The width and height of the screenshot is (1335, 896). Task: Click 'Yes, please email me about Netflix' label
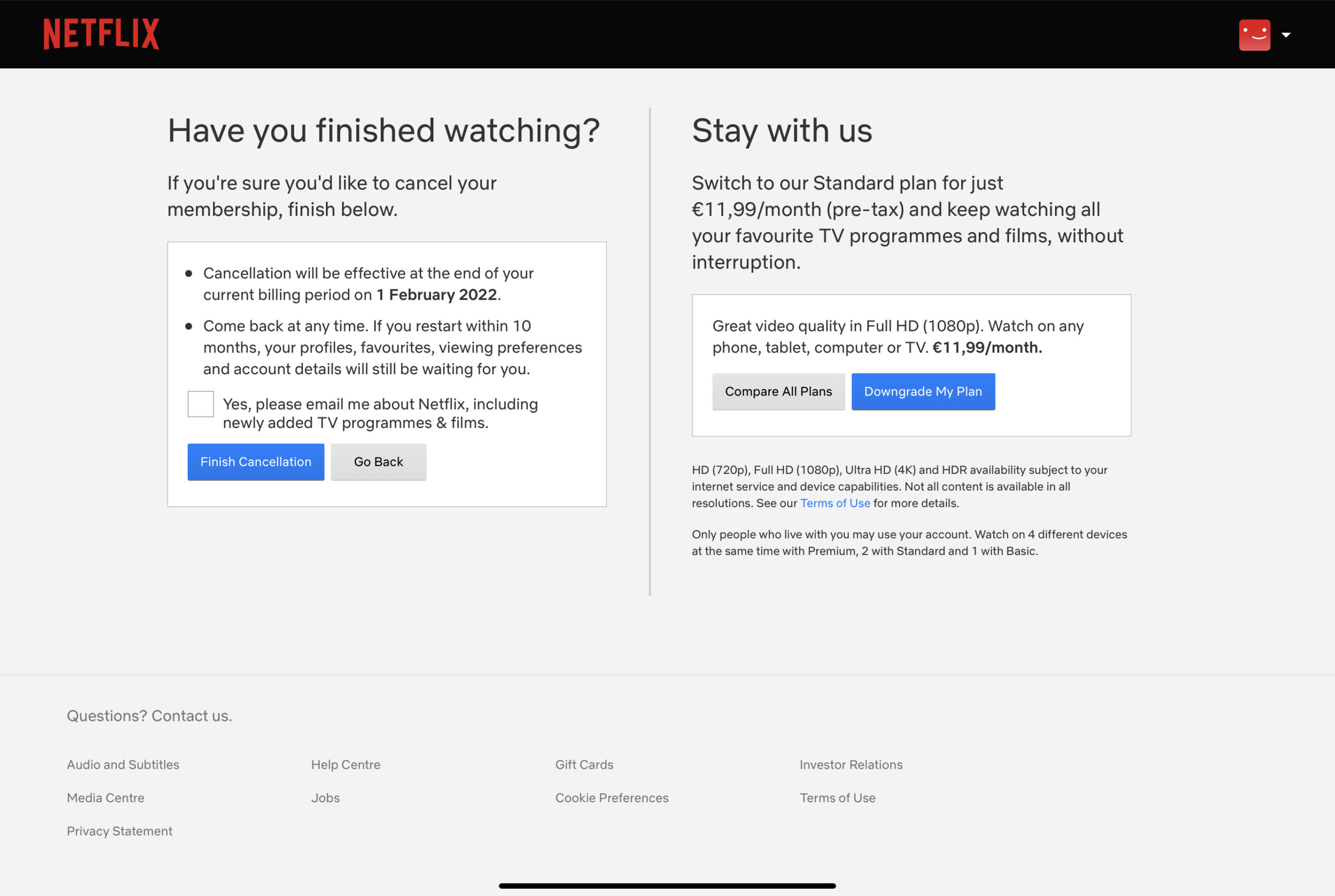point(380,413)
